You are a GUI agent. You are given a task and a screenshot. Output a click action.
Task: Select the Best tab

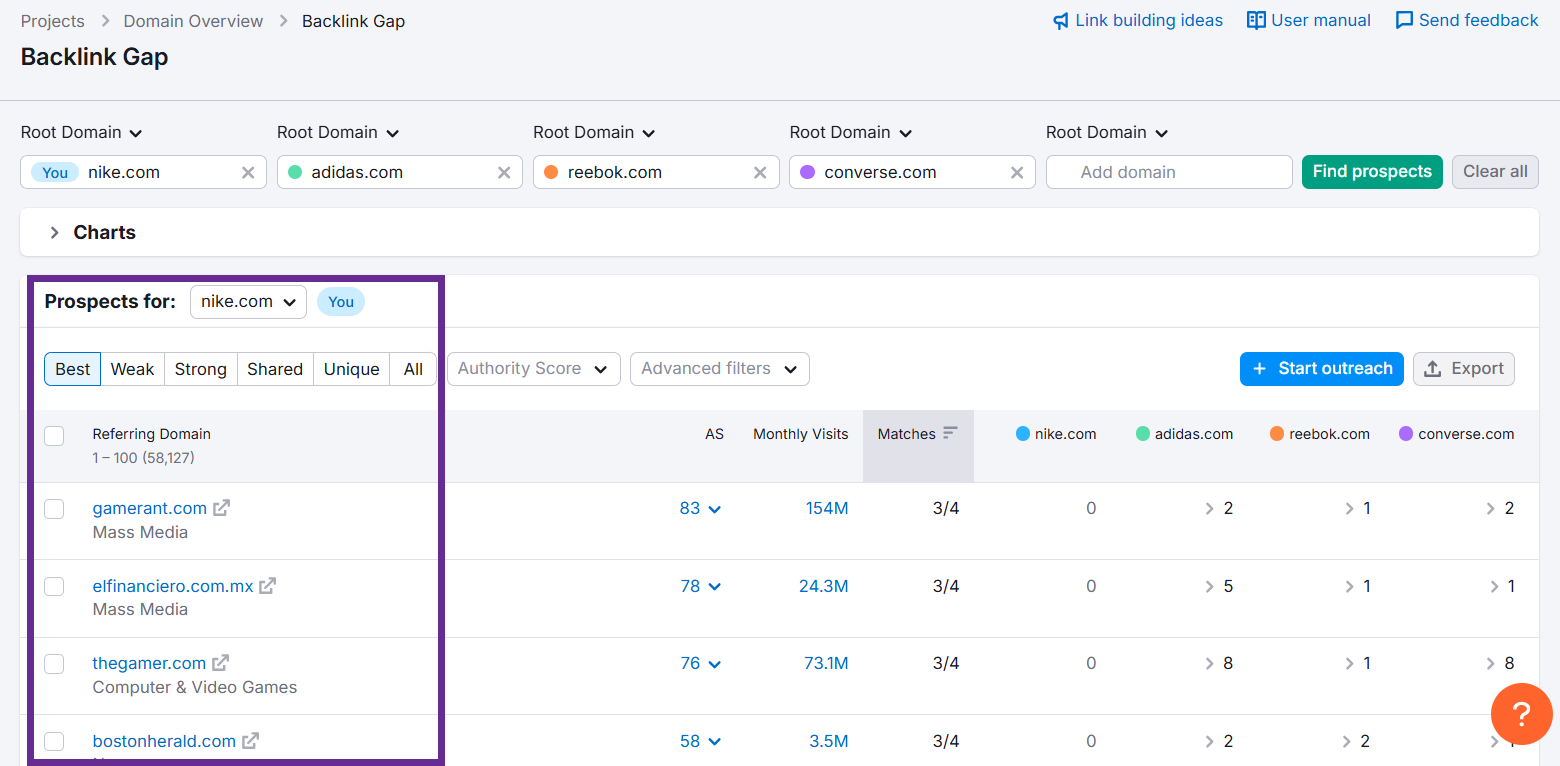72,369
